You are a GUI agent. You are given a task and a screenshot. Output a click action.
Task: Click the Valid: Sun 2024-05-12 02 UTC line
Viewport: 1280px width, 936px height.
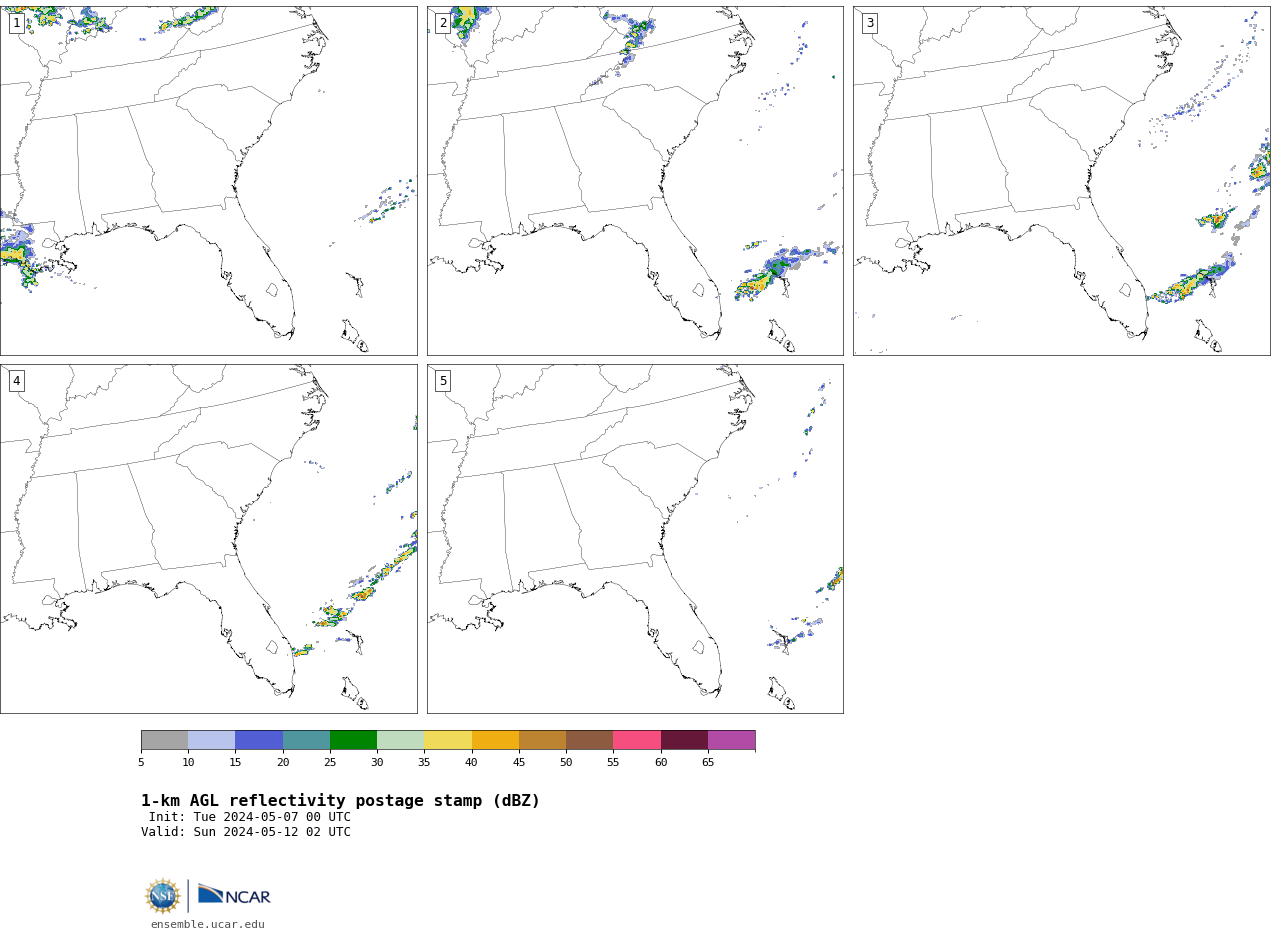coord(246,832)
